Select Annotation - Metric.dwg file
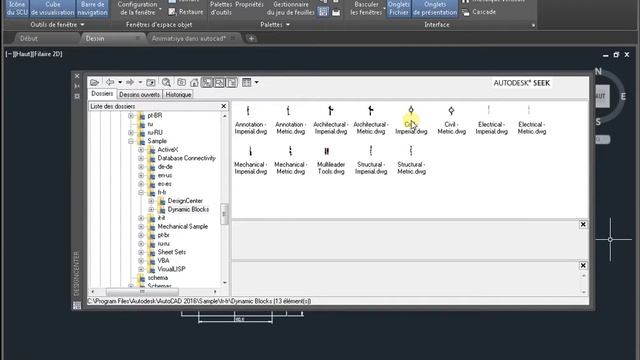 pos(290,120)
